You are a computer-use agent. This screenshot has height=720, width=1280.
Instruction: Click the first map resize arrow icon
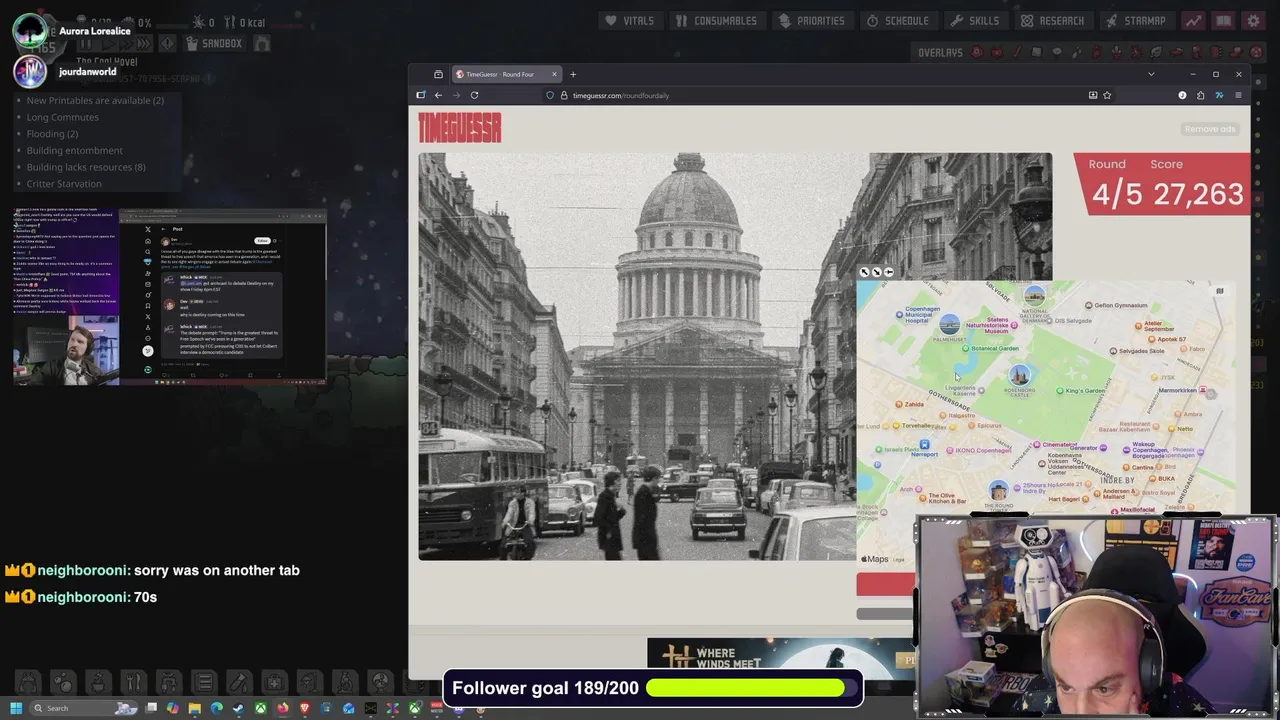coord(865,272)
